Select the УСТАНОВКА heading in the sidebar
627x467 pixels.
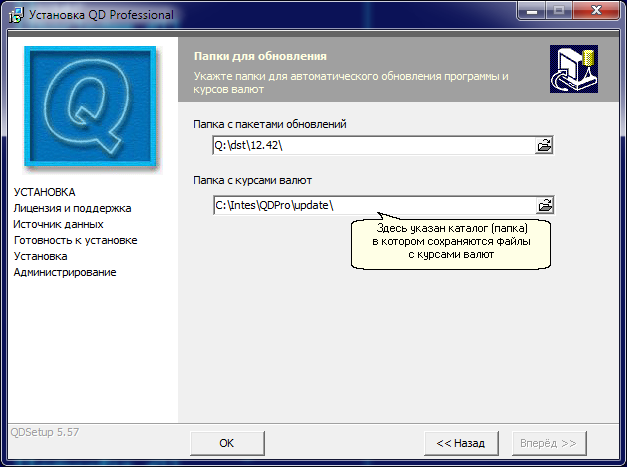(44, 192)
